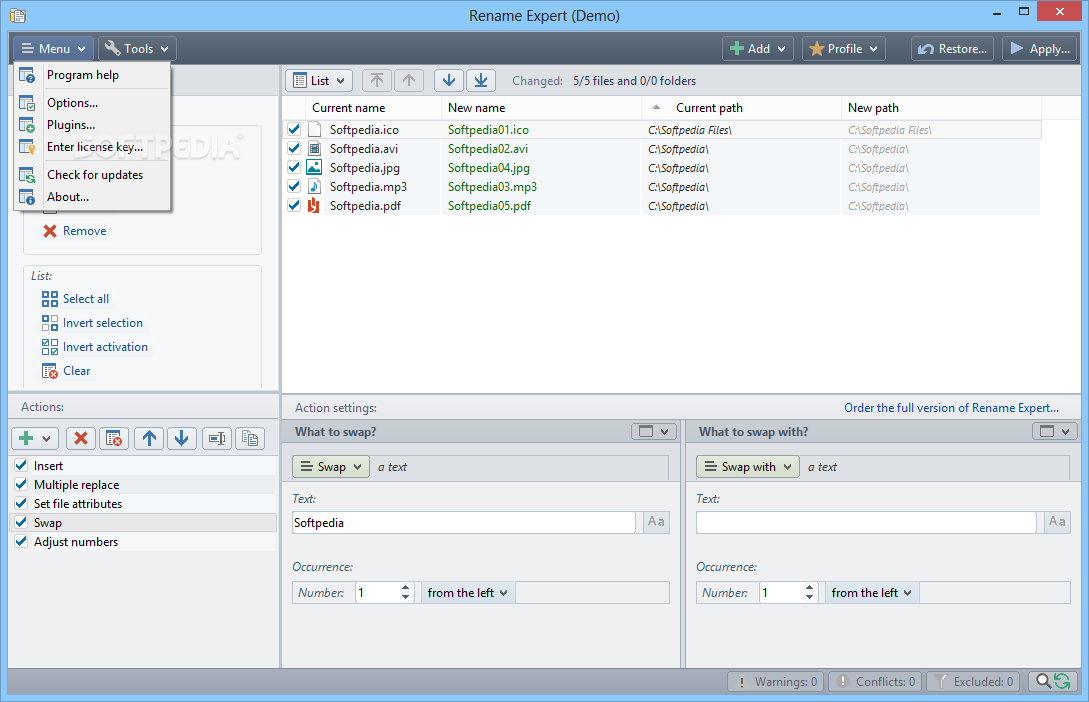1089x702 pixels.
Task: Click the Invert activation icon
Action: click(x=50, y=347)
